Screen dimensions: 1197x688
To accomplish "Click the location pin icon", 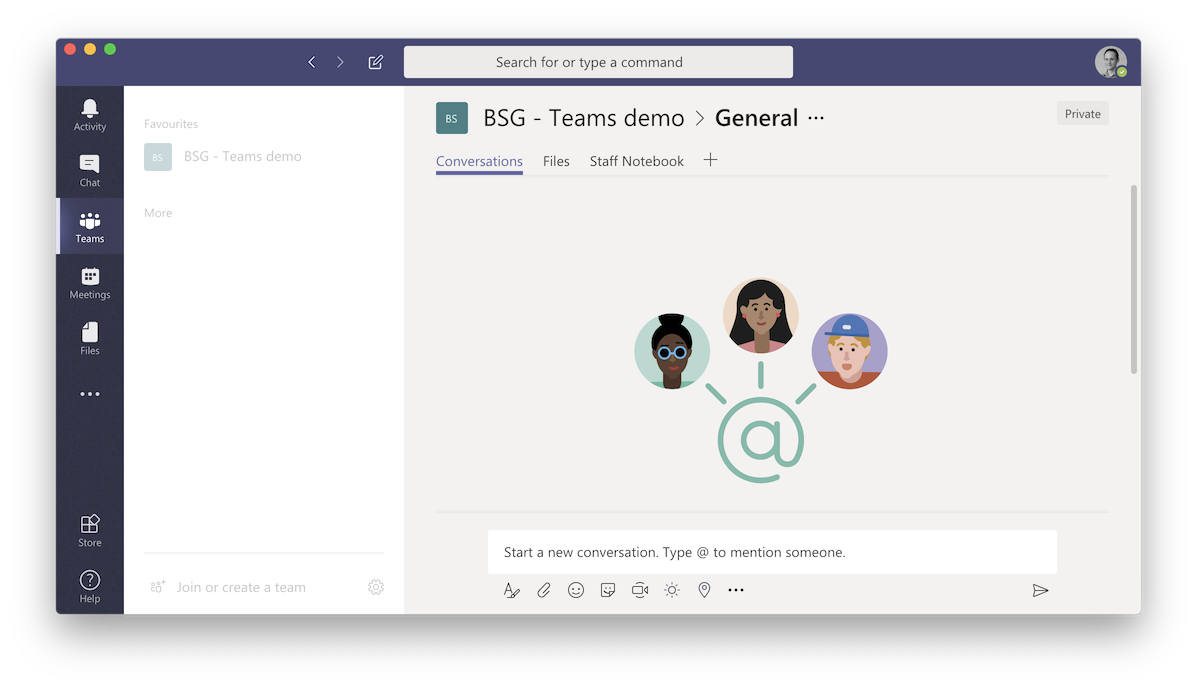I will pos(704,590).
